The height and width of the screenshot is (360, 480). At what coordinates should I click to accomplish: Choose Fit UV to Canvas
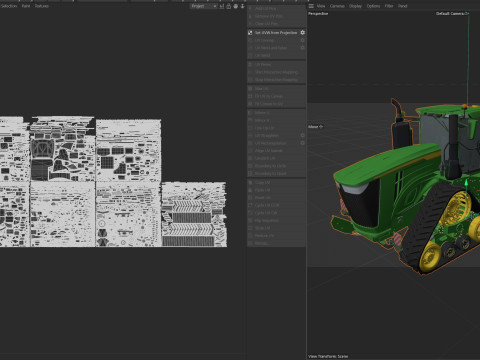click(276, 97)
